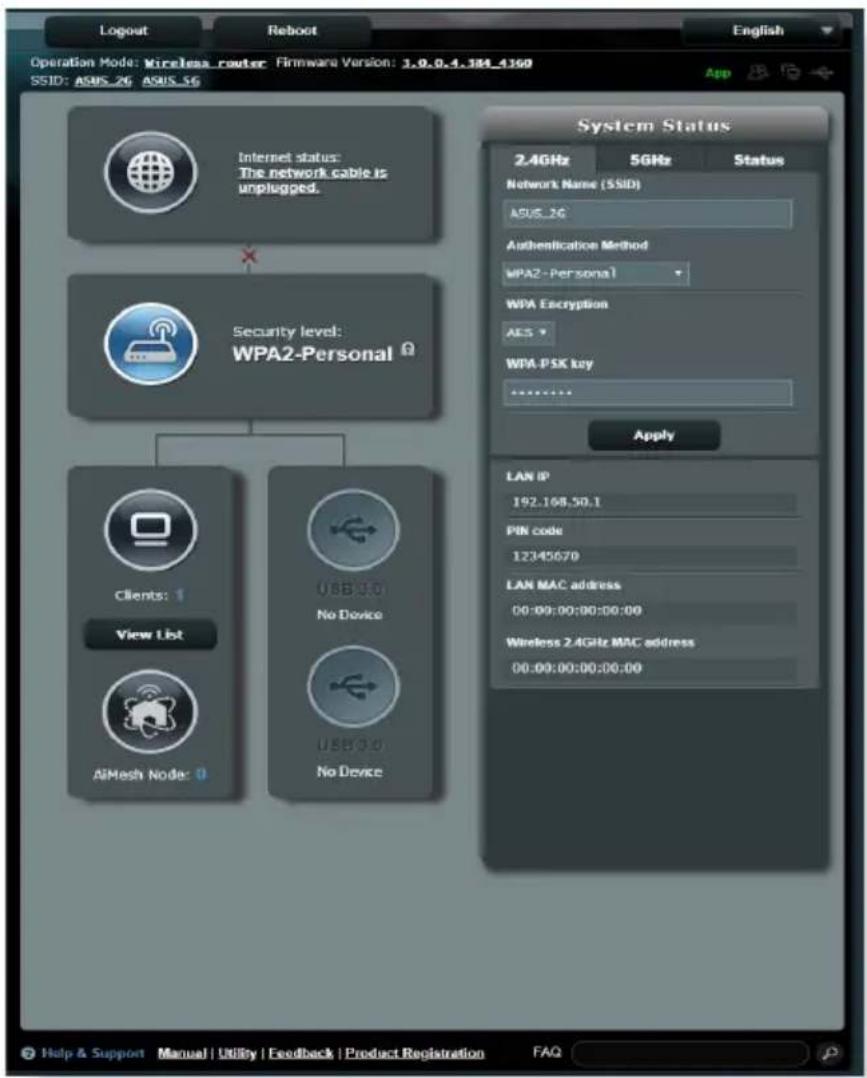This screenshot has width=867, height=1078.
Task: Click the ASUS_2G SSID link
Action: click(103, 81)
